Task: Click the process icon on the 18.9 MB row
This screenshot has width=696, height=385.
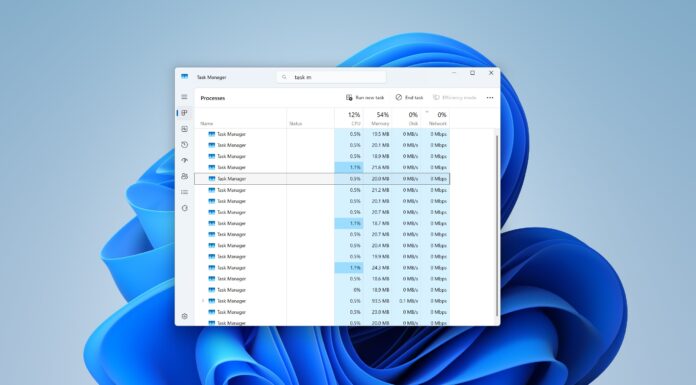Action: pyautogui.click(x=212, y=156)
